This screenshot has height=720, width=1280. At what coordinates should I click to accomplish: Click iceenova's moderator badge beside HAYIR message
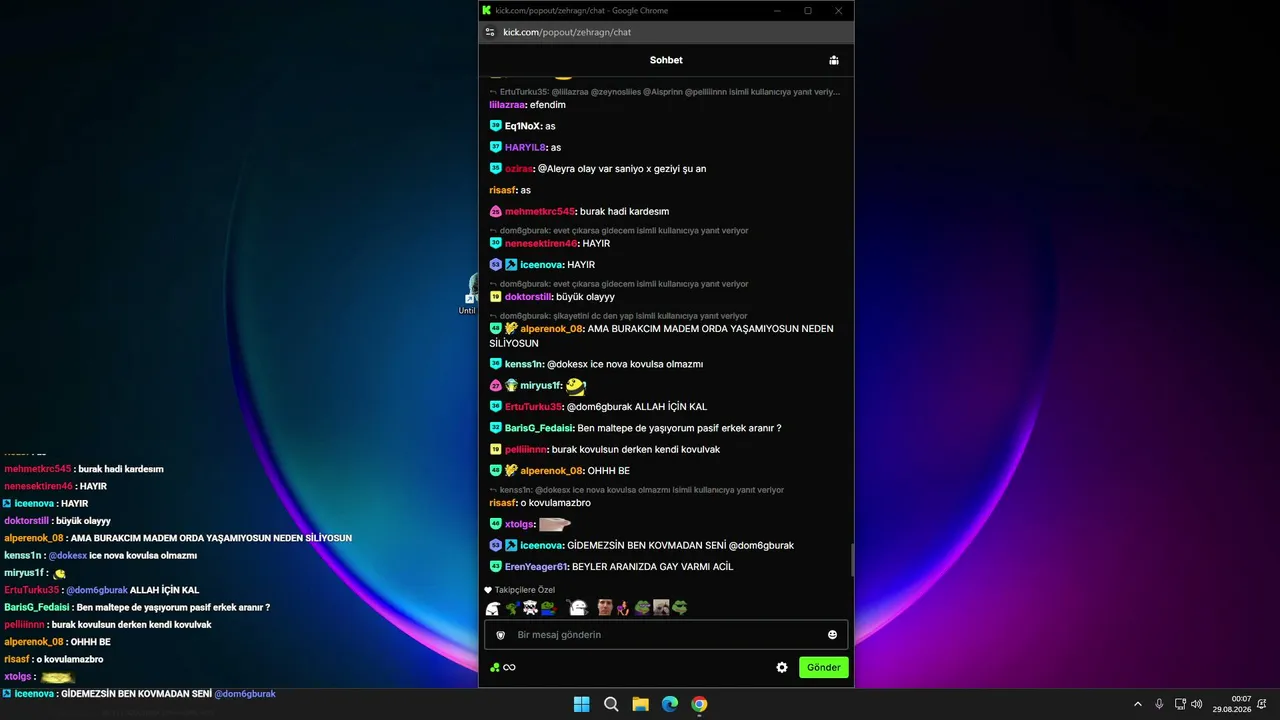511,265
